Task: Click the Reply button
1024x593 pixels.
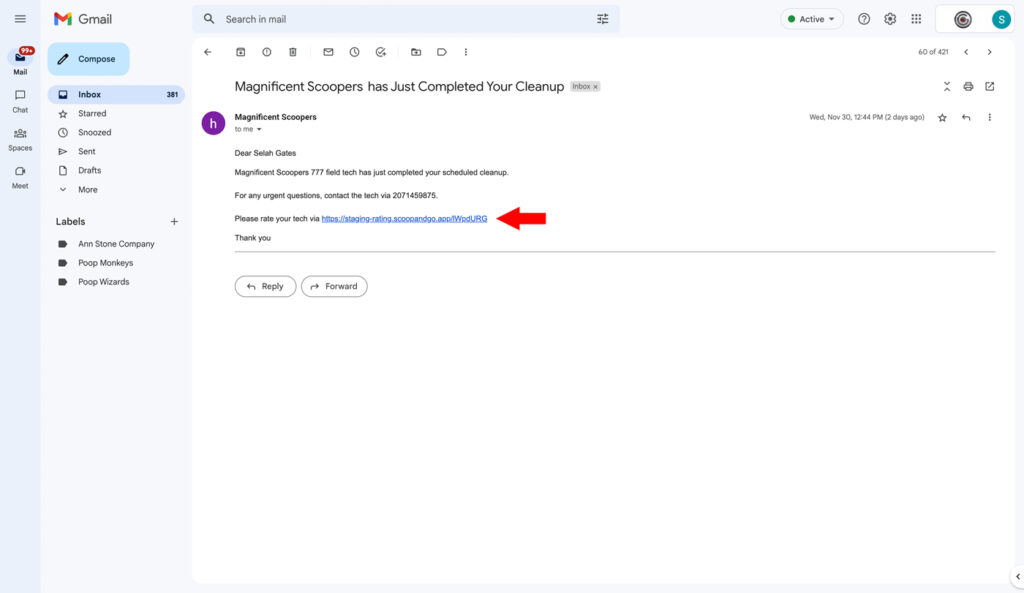Action: [x=265, y=286]
